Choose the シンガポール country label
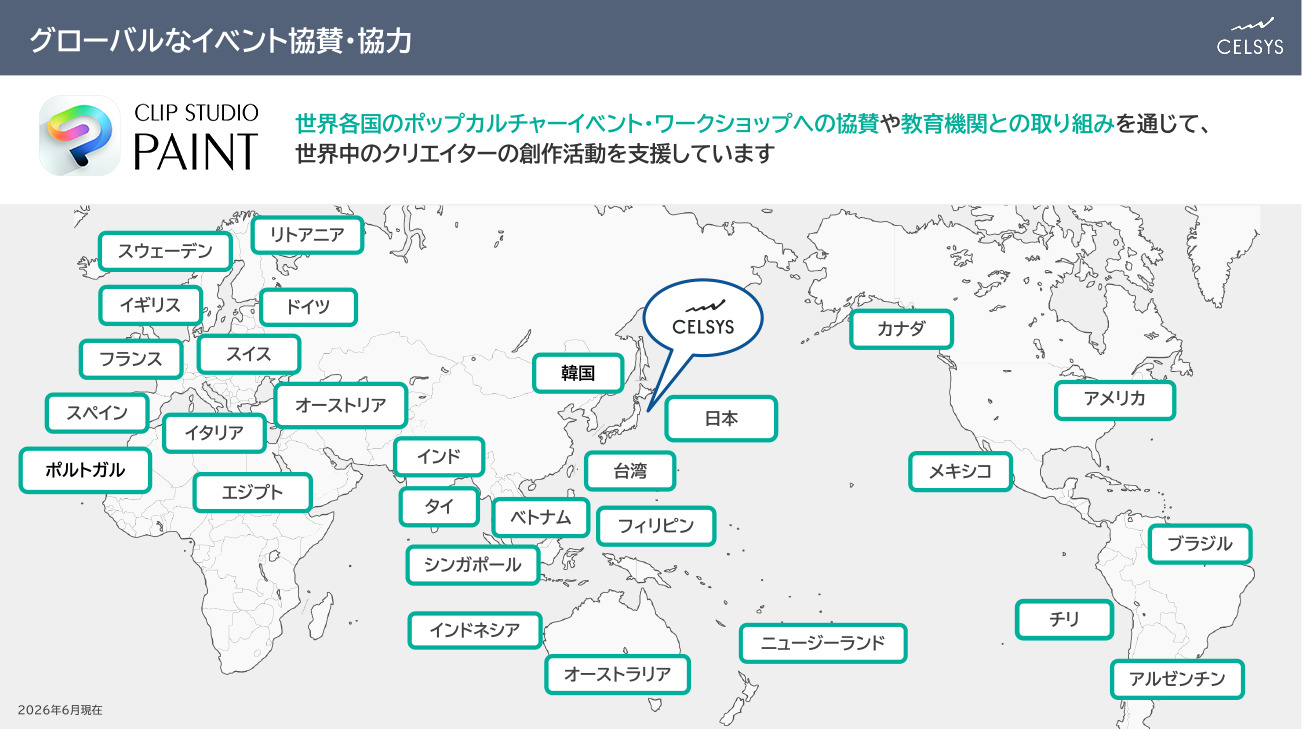This screenshot has height=729, width=1302. pyautogui.click(x=472, y=565)
